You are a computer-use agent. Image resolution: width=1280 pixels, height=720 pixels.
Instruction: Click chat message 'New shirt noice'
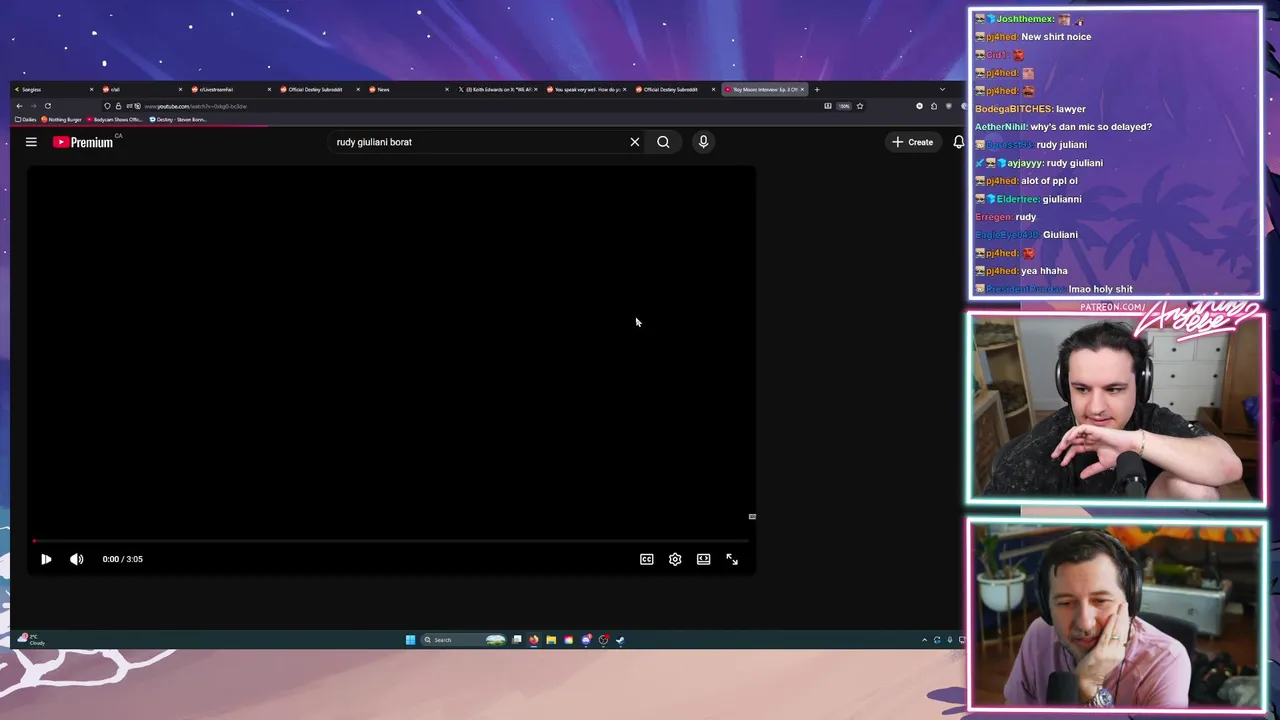coord(1056,37)
